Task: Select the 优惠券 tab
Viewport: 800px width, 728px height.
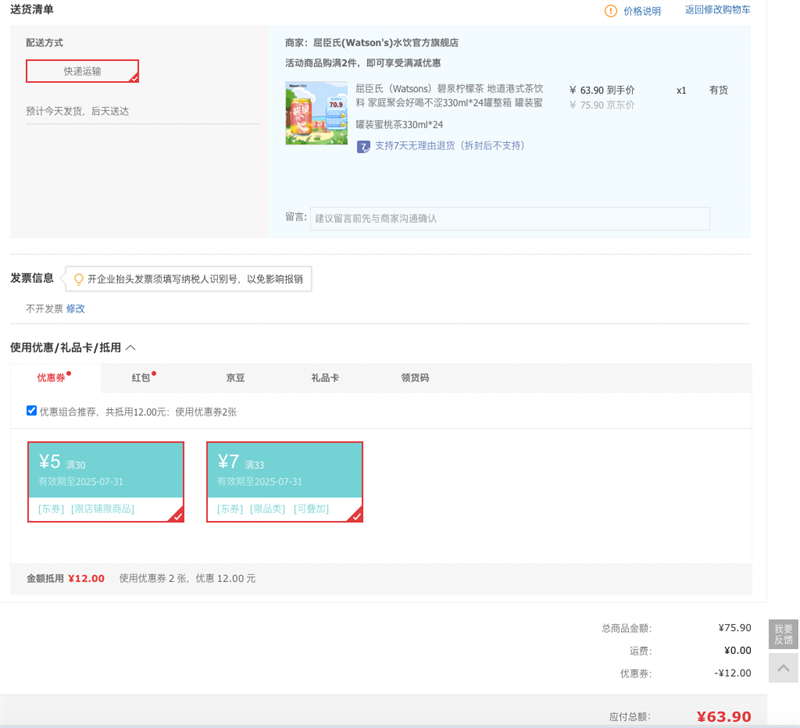Action: (x=51, y=378)
